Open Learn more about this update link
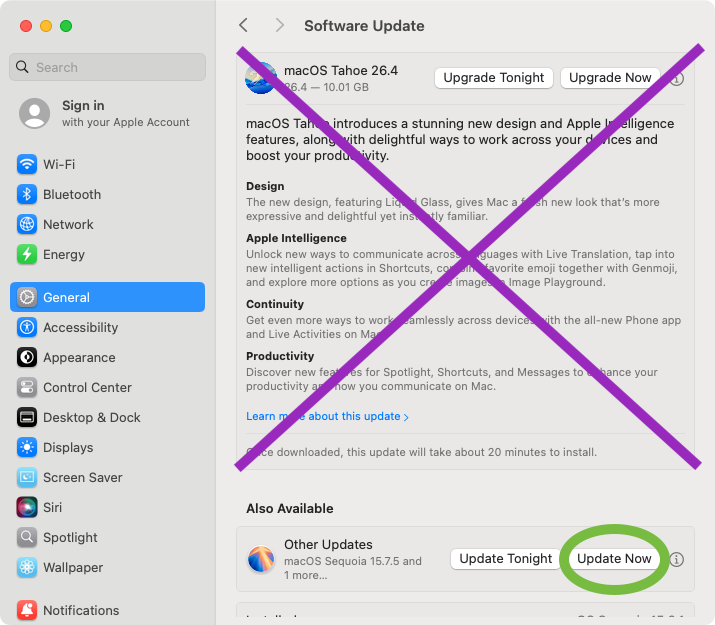The width and height of the screenshot is (715, 625). click(x=327, y=416)
